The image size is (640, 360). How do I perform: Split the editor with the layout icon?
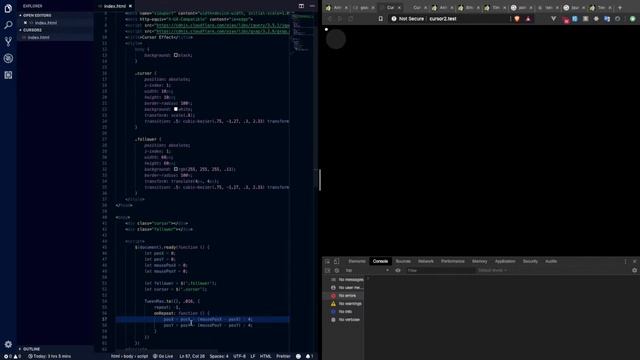coord(301,6)
